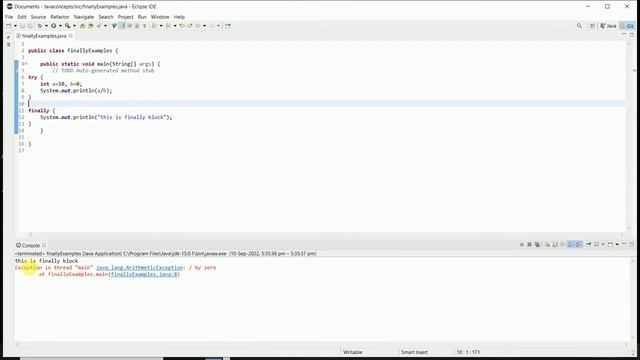This screenshot has width=640, height=360.
Task: Click the finallyExamples.java:8 stack trace link
Action: coord(144,274)
